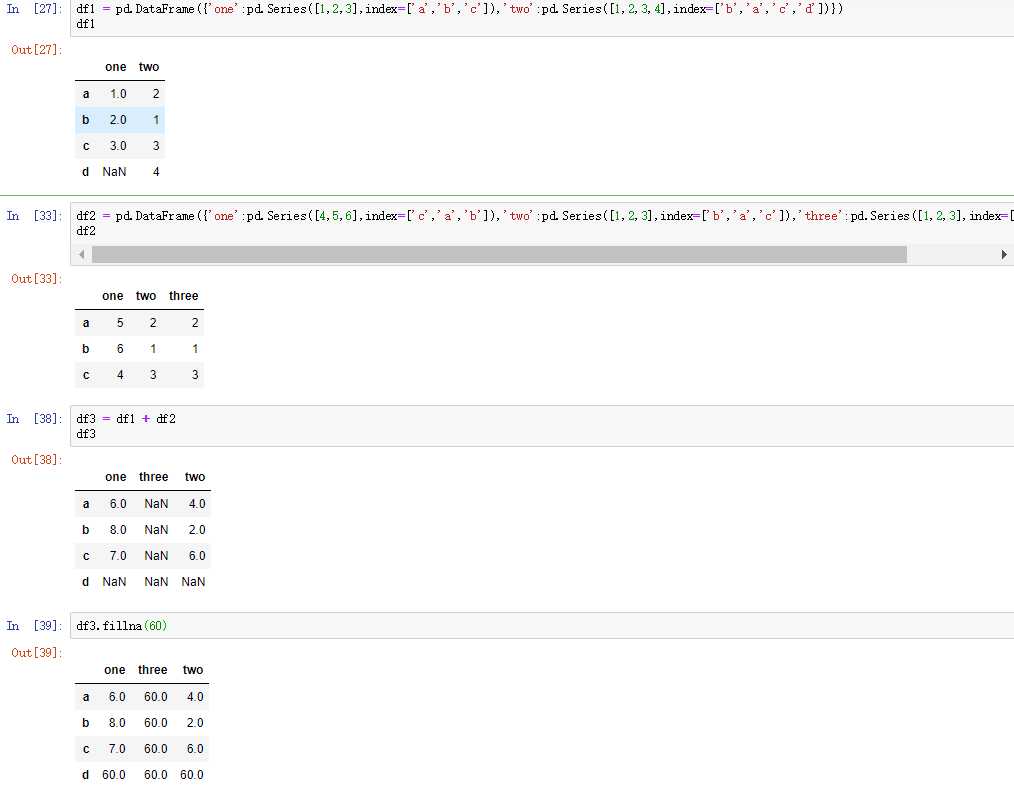Click value 8.0 in row b of Out[39]
The image size is (1014, 790).
[117, 723]
